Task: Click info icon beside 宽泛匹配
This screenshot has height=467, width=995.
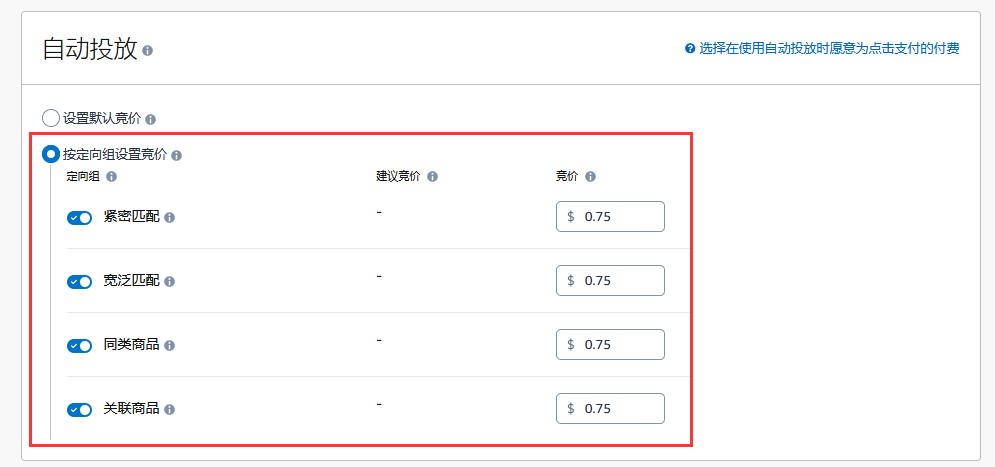Action: click(169, 282)
